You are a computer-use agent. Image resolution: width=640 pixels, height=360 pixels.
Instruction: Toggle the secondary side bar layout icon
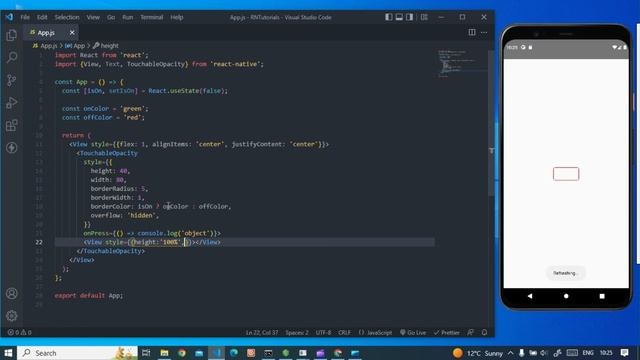tap(410, 17)
